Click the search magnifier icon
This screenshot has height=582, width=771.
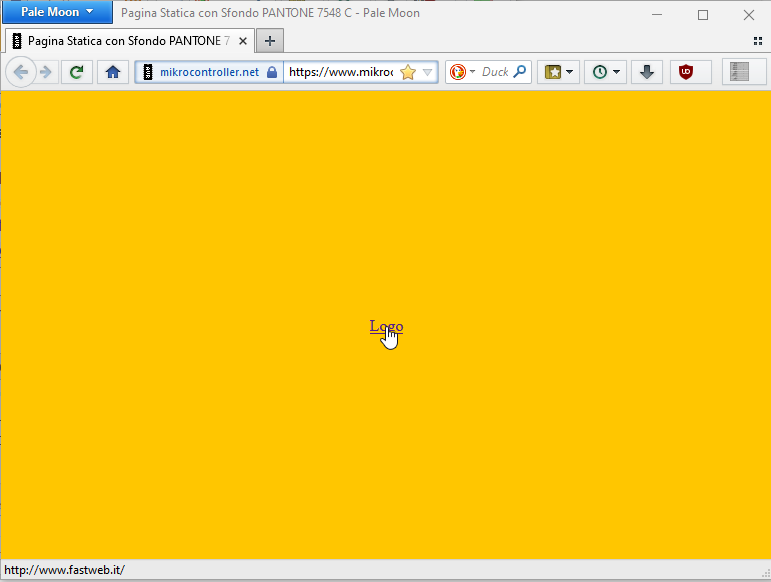(x=520, y=72)
